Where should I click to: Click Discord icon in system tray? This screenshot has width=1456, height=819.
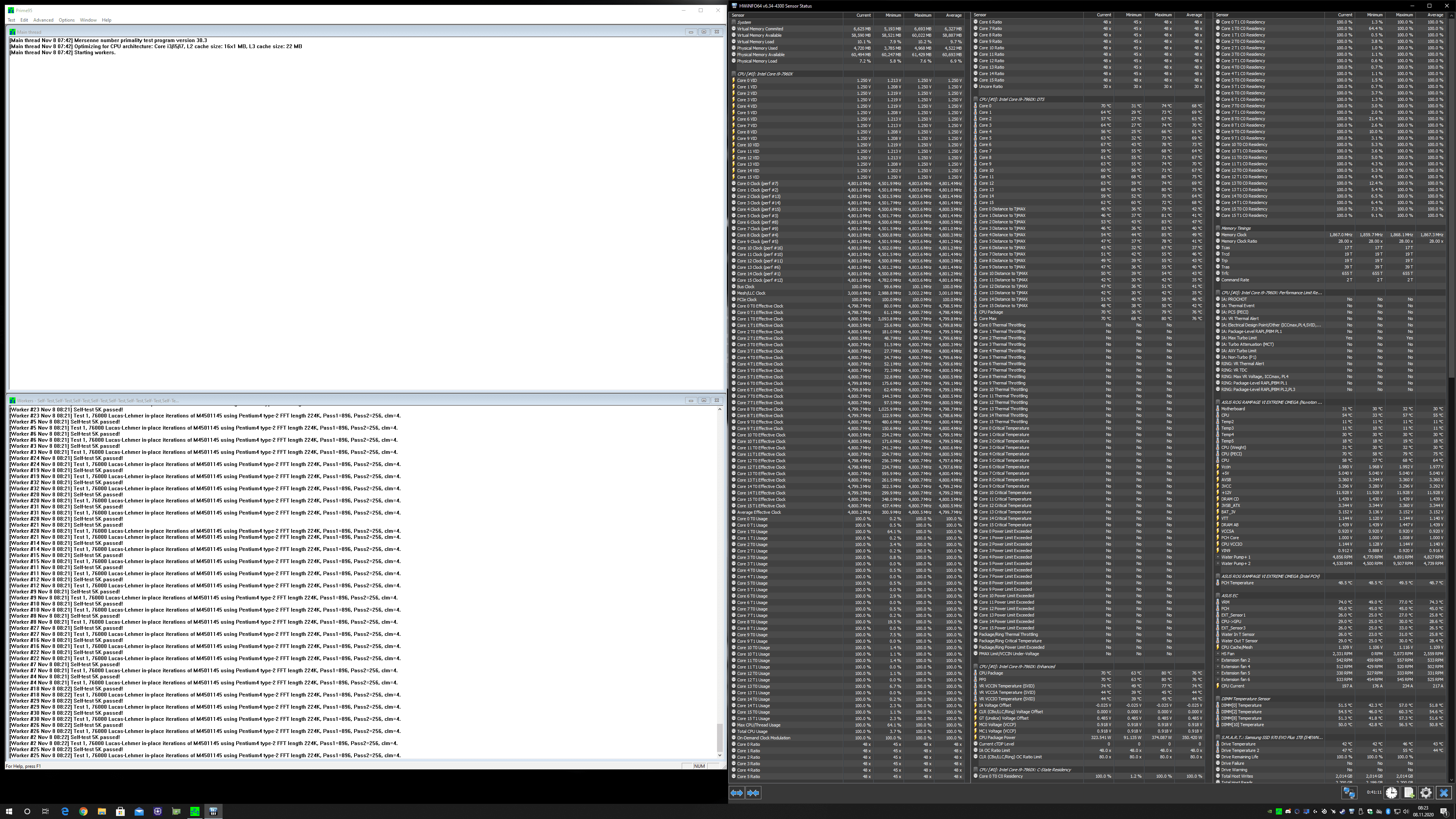coord(1288,811)
